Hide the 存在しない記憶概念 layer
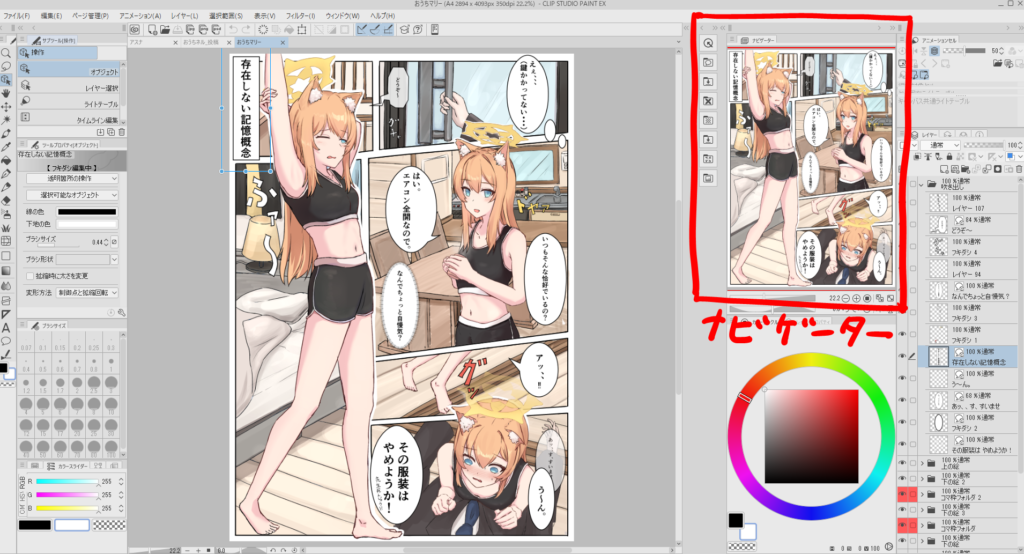 (903, 357)
